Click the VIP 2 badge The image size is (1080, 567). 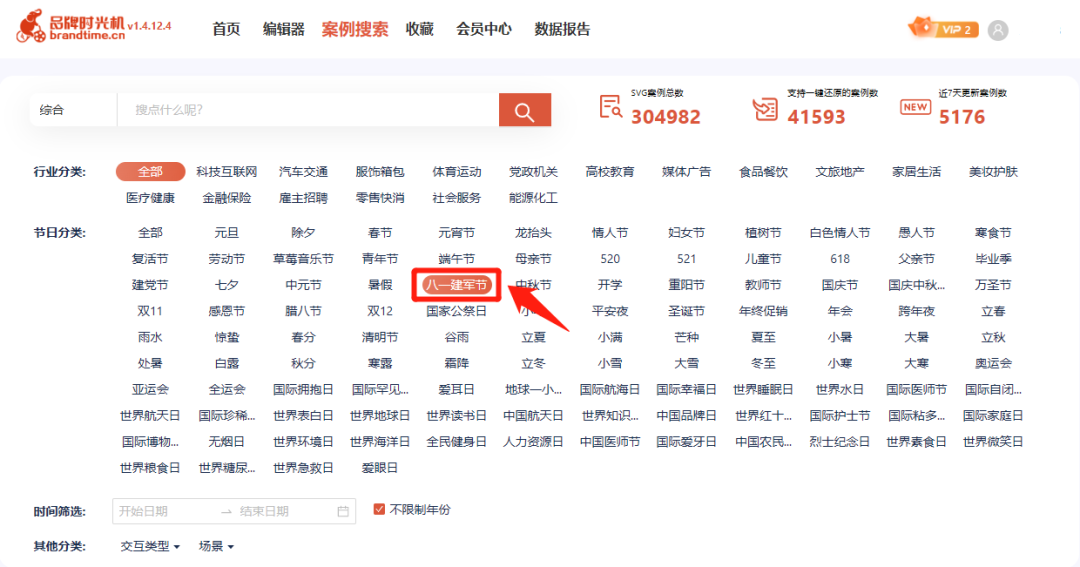[944, 28]
